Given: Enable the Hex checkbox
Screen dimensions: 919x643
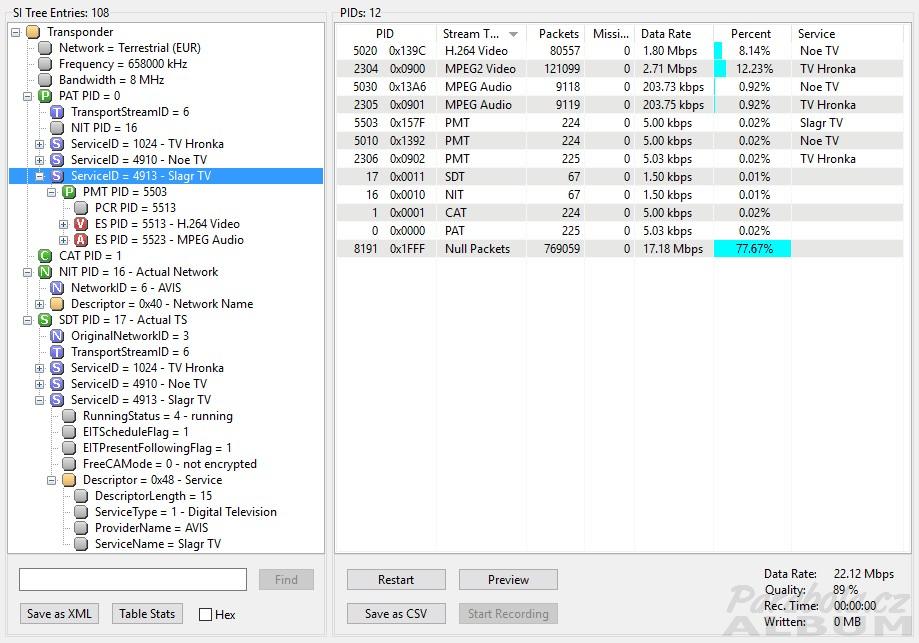Looking at the screenshot, I should 205,614.
